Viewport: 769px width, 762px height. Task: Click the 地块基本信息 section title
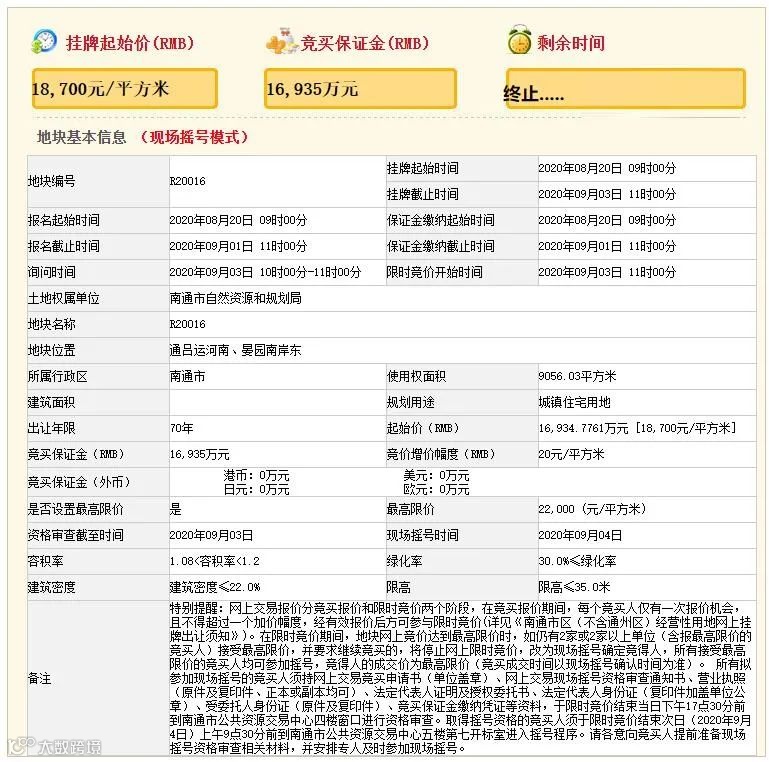(82, 137)
